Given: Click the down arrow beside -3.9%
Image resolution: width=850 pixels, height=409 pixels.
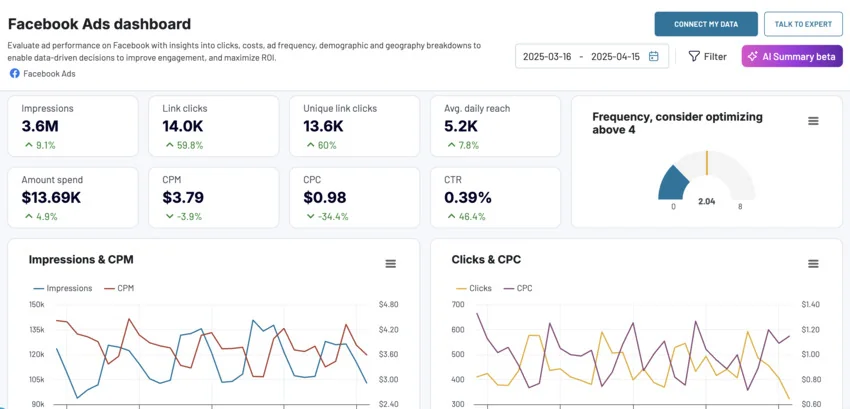Looking at the screenshot, I should pos(169,216).
